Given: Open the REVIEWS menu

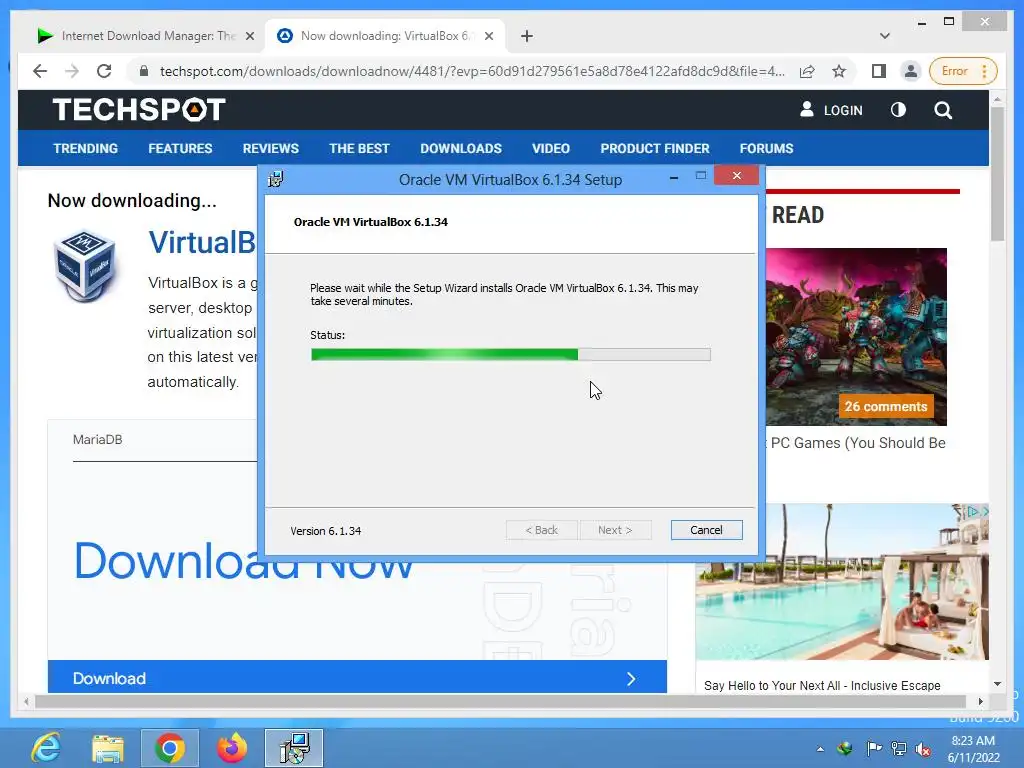Looking at the screenshot, I should tap(270, 148).
